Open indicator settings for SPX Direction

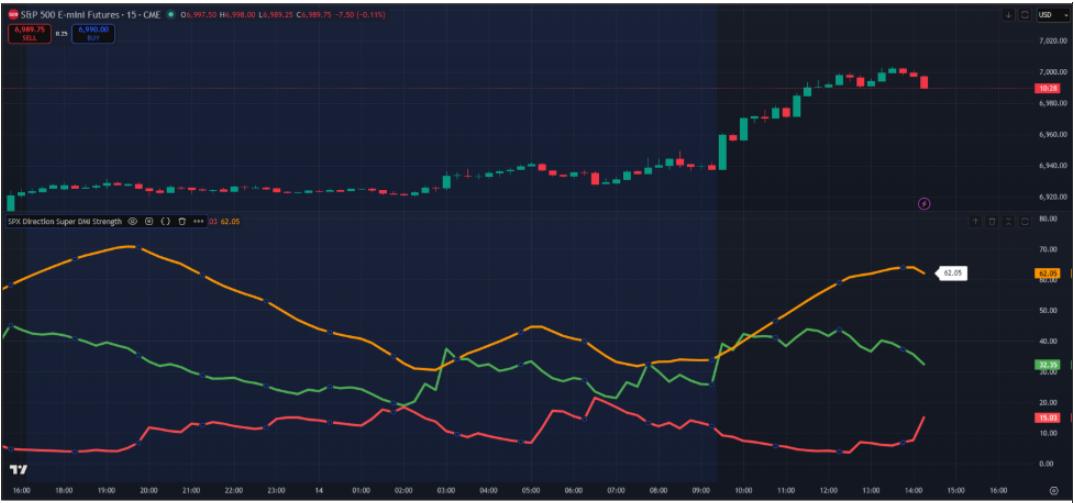tap(149, 222)
